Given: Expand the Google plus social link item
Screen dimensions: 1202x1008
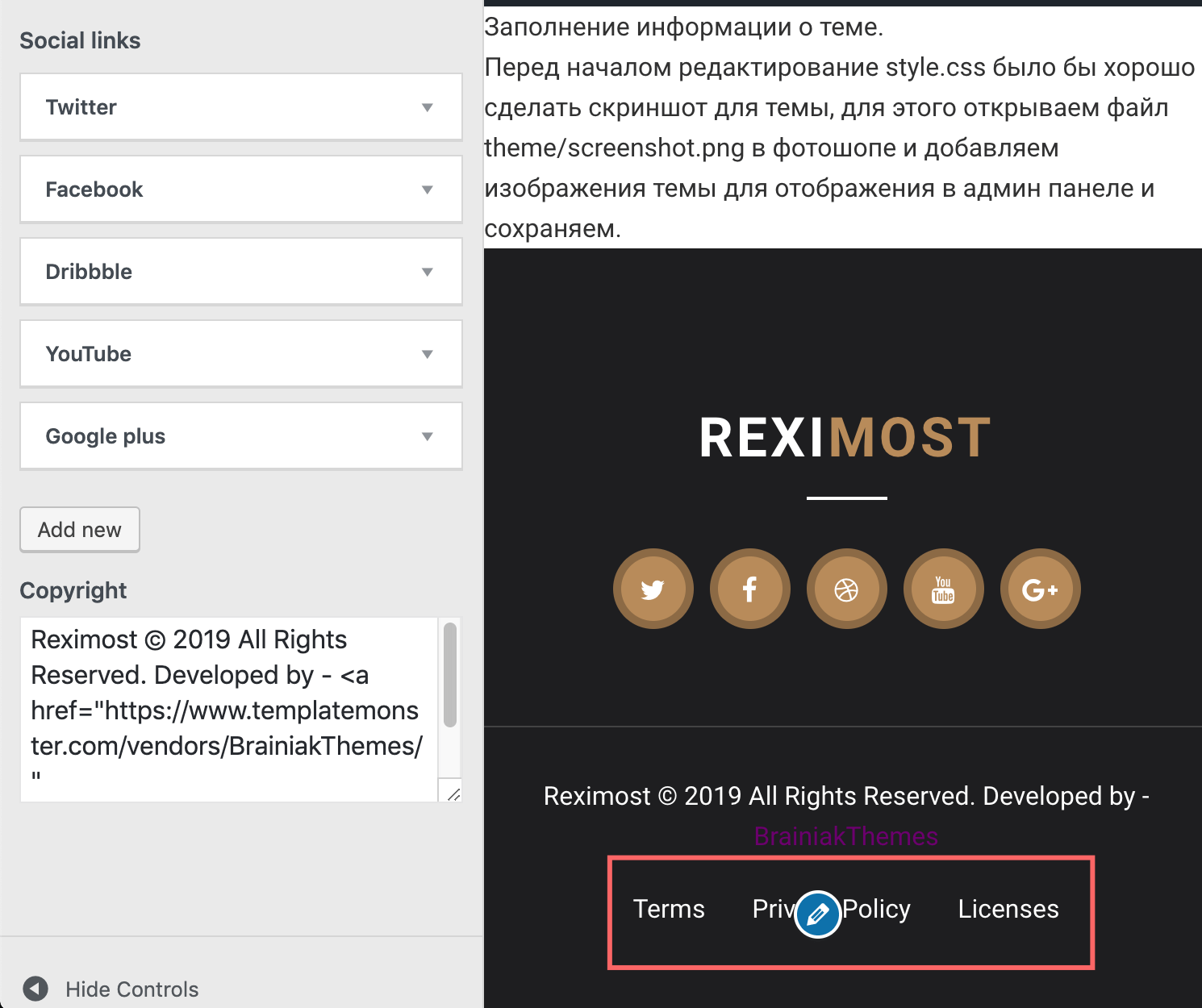Looking at the screenshot, I should coord(241,436).
